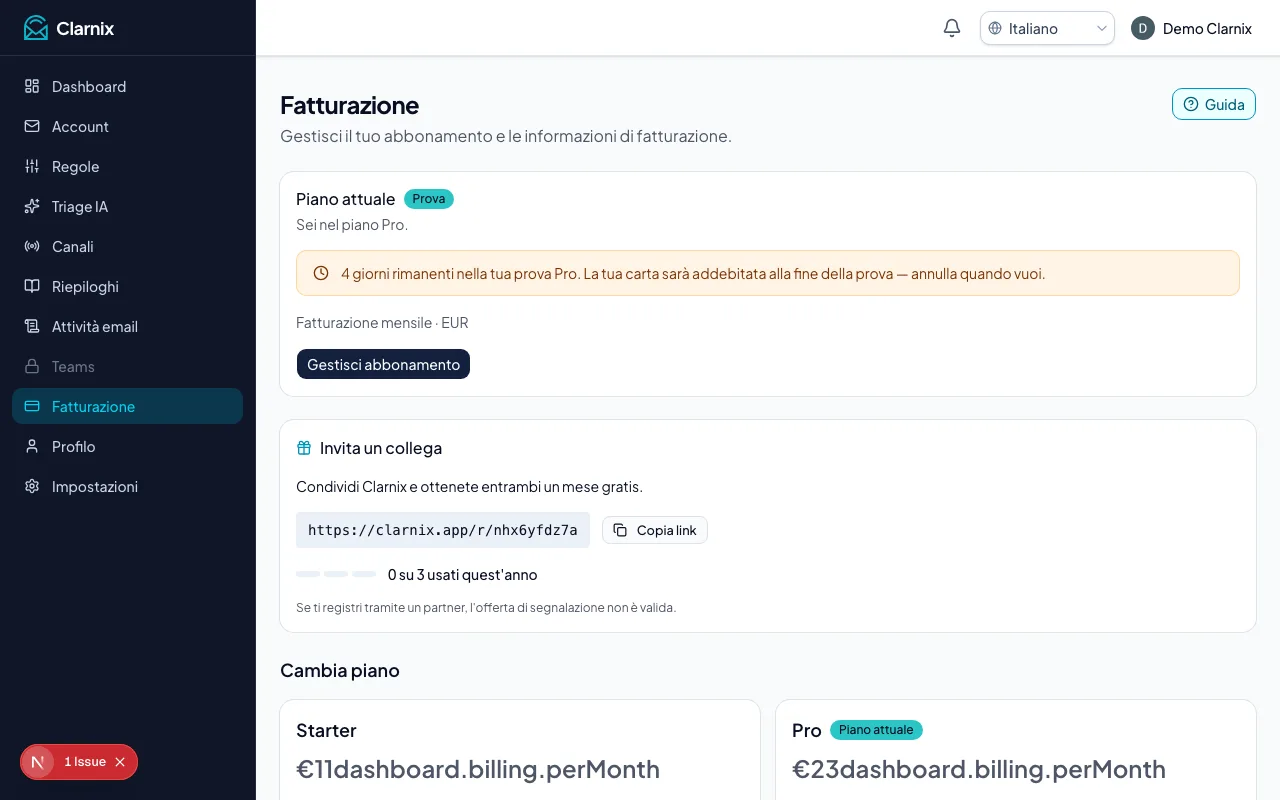Open Attività email page
The width and height of the screenshot is (1280, 800).
pos(127,326)
